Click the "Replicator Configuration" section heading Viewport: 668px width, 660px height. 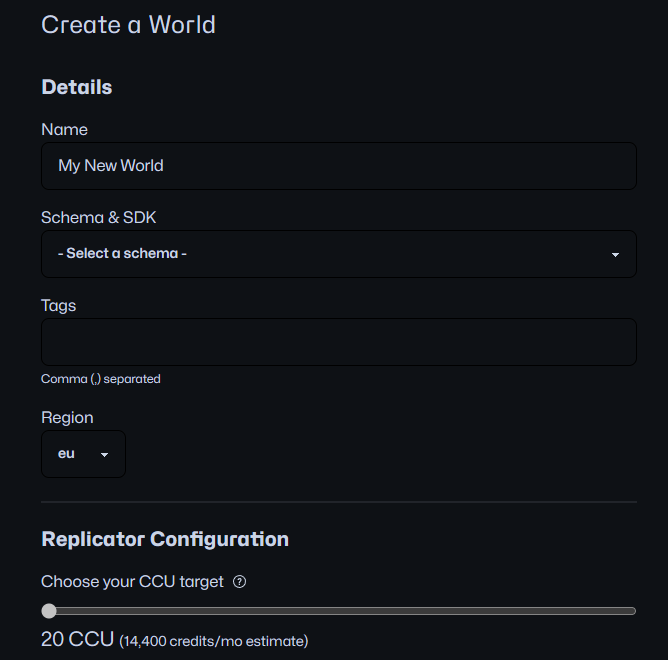165,540
